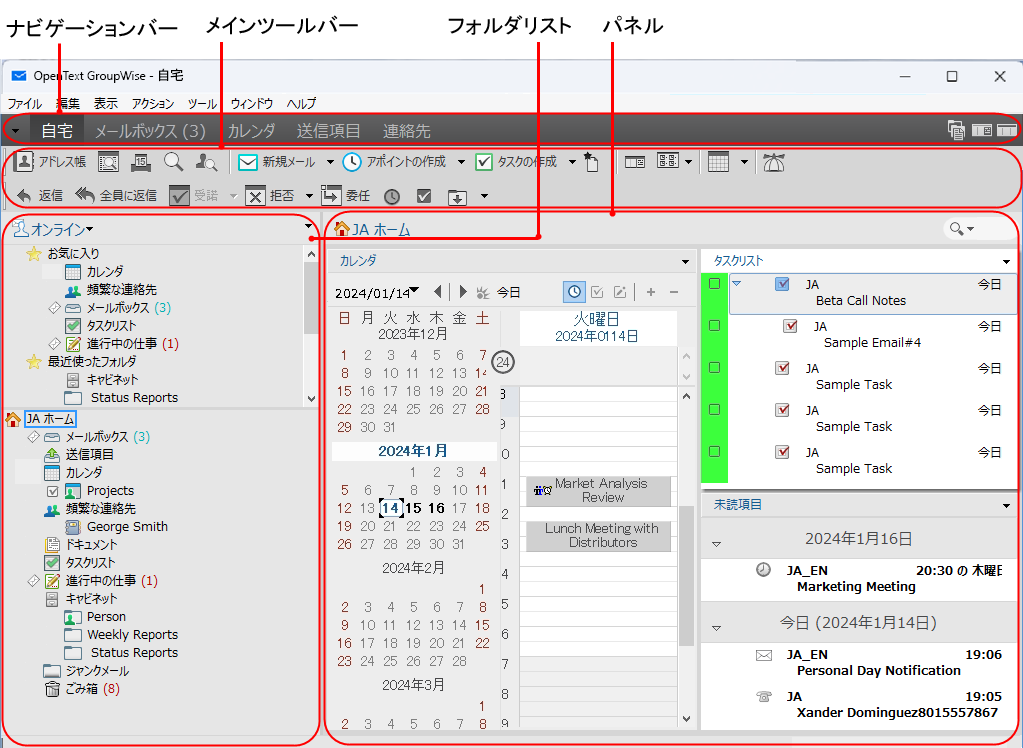The image size is (1023, 748).
Task: Open the Unread Items (未読項目) panel dropdown arrow
Action: 1006,506
